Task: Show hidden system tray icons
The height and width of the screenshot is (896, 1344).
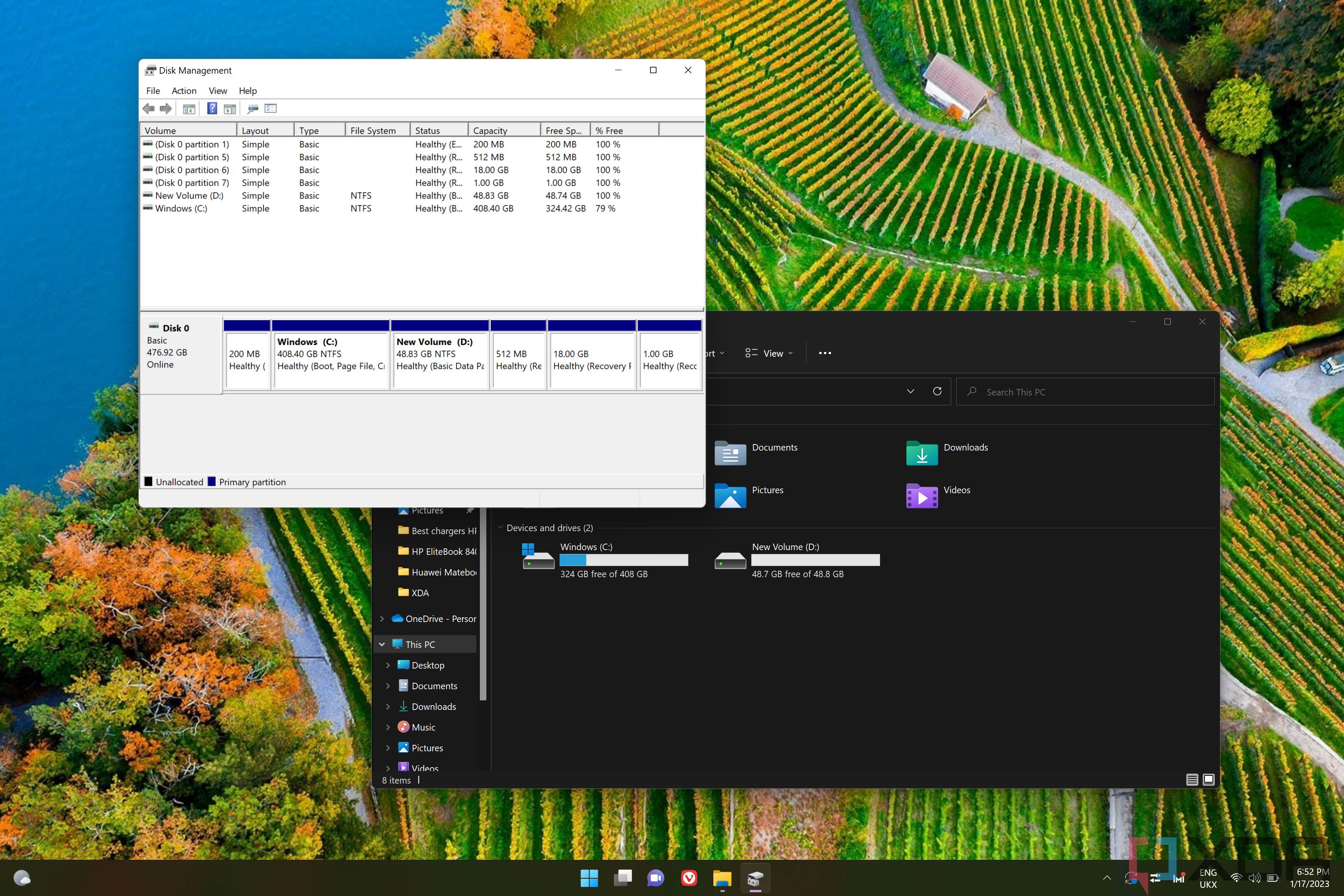Action: [x=1107, y=878]
